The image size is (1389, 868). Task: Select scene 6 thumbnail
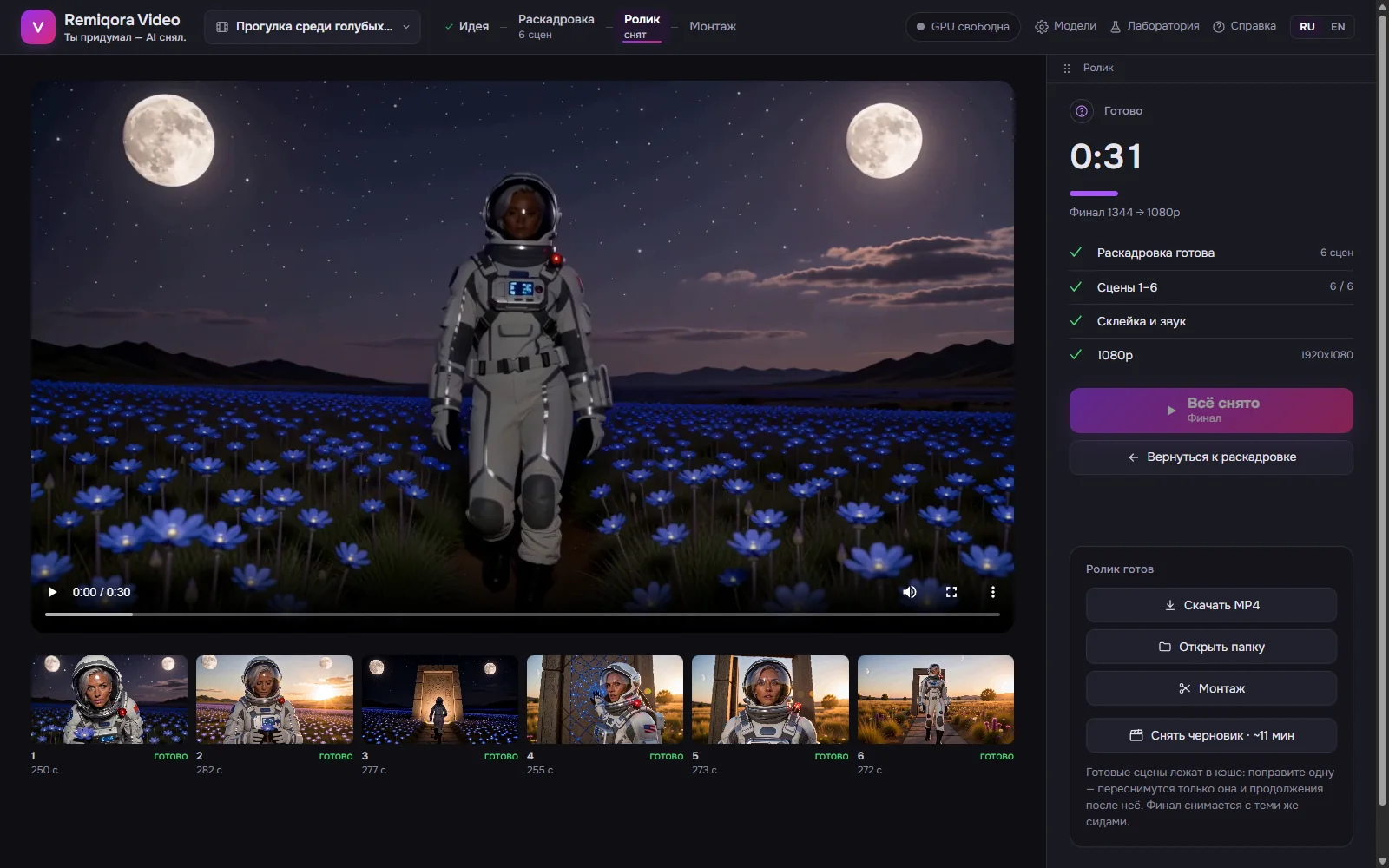(936, 700)
